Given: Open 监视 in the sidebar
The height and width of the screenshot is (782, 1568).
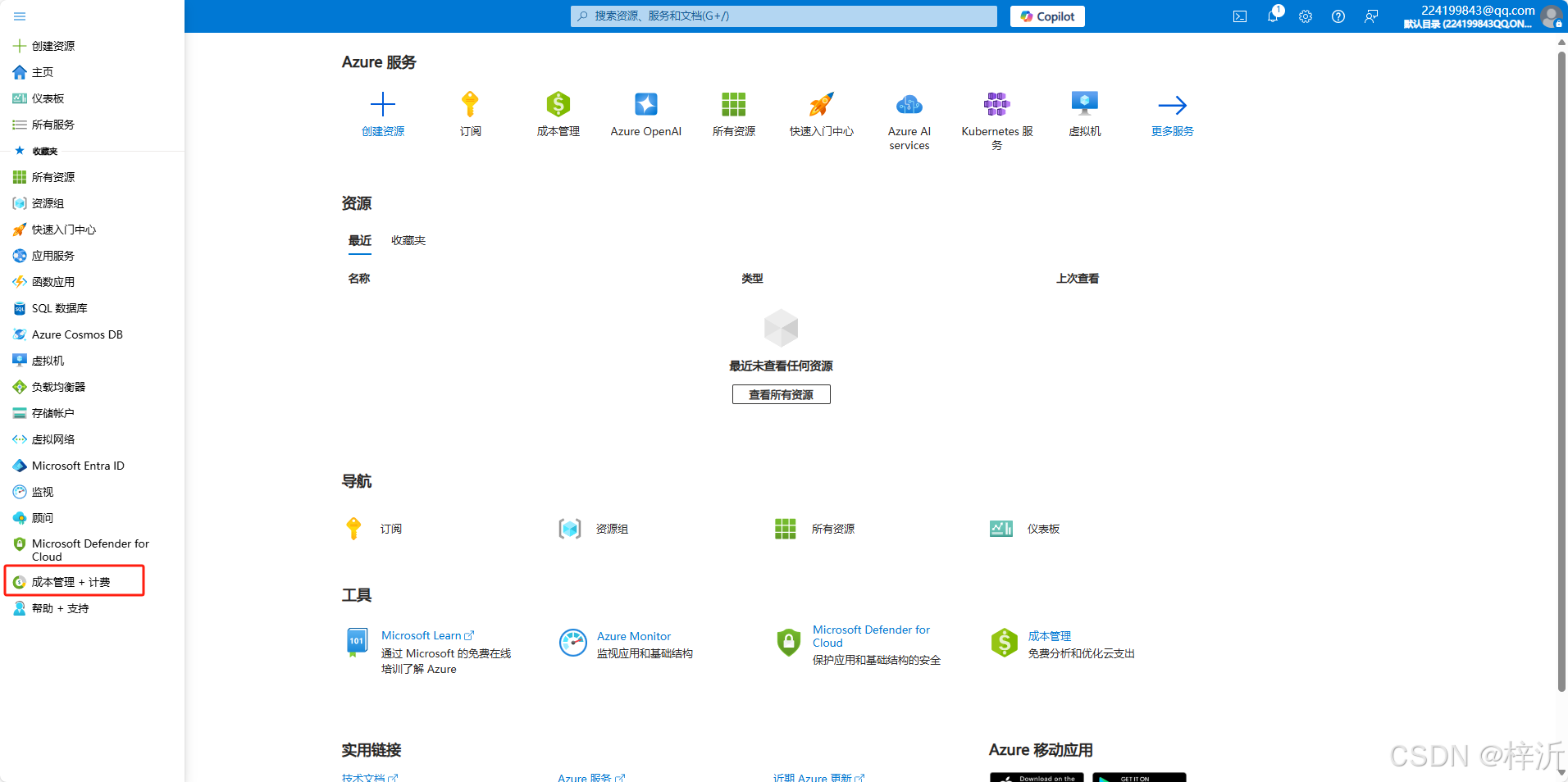Looking at the screenshot, I should point(43,492).
